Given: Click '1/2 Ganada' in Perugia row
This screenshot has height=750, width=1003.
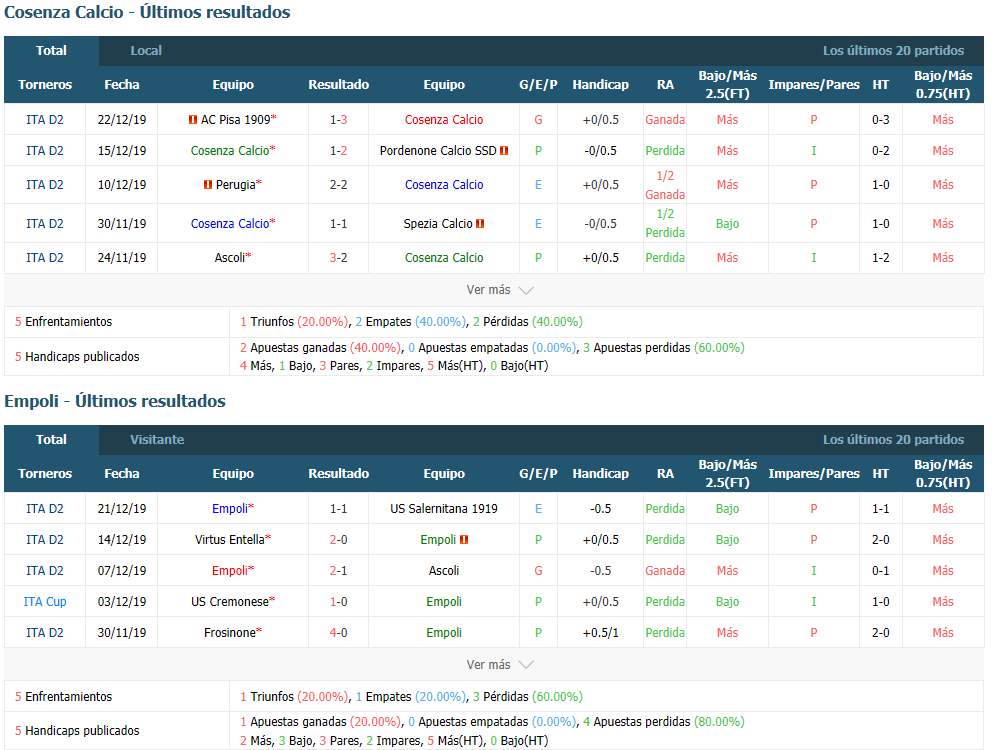Looking at the screenshot, I should pos(665,185).
